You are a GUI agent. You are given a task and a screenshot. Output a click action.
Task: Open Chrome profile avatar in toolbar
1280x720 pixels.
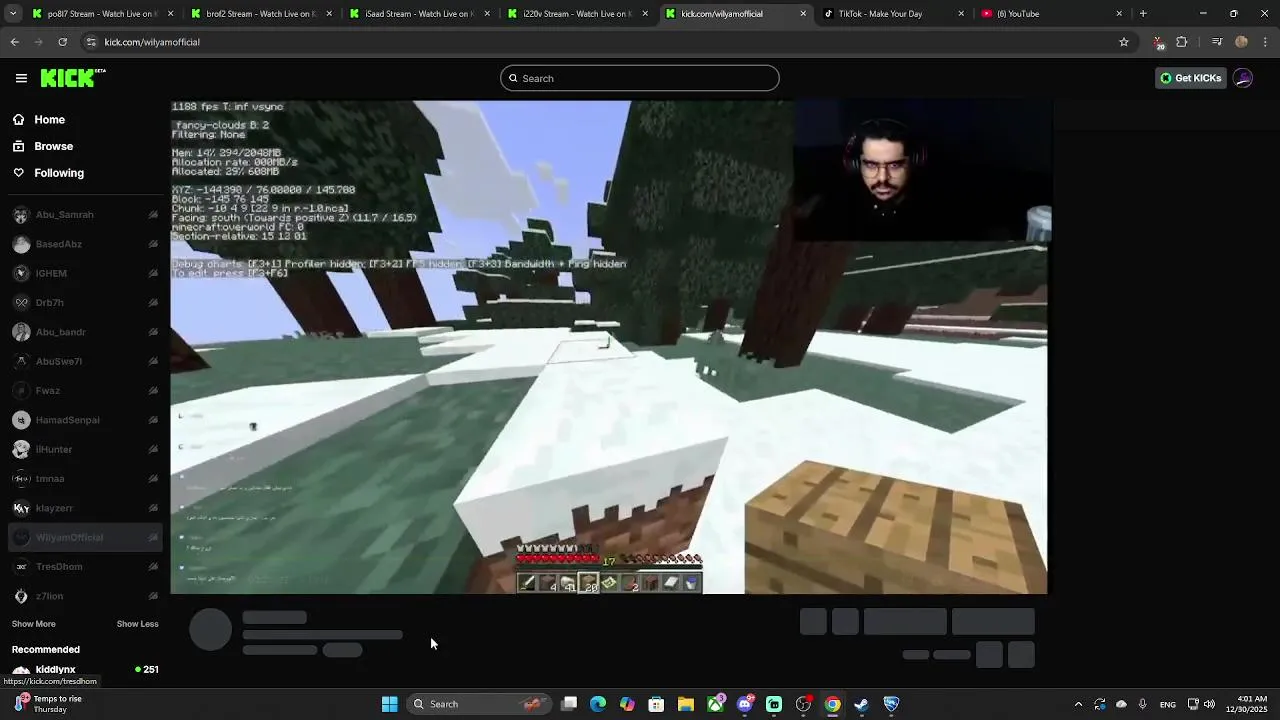coord(1241,42)
